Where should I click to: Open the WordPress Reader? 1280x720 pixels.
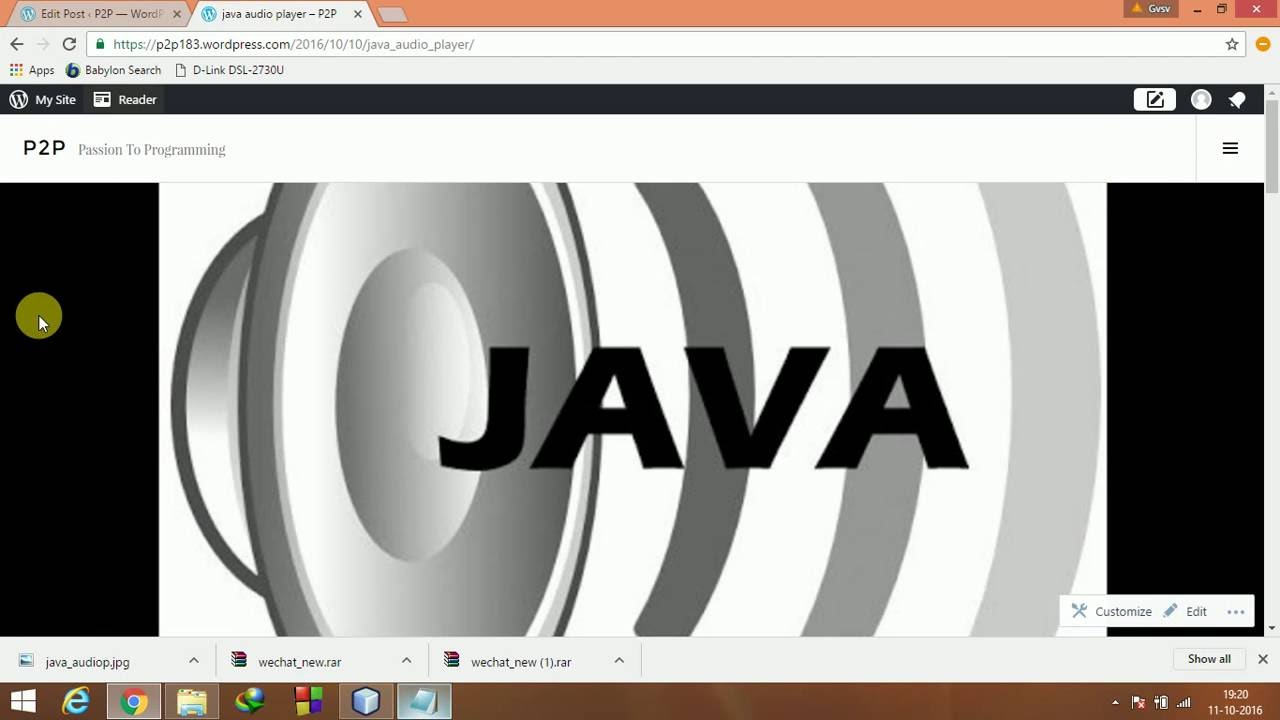(x=125, y=99)
